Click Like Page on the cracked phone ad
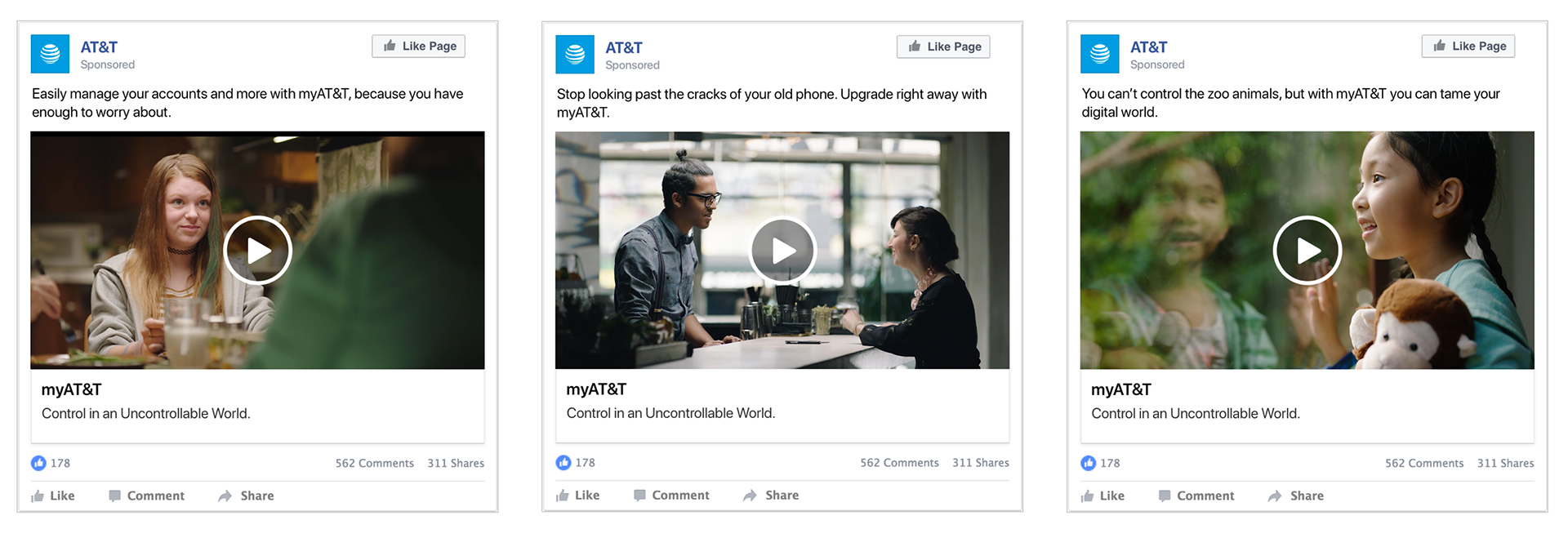 [944, 47]
